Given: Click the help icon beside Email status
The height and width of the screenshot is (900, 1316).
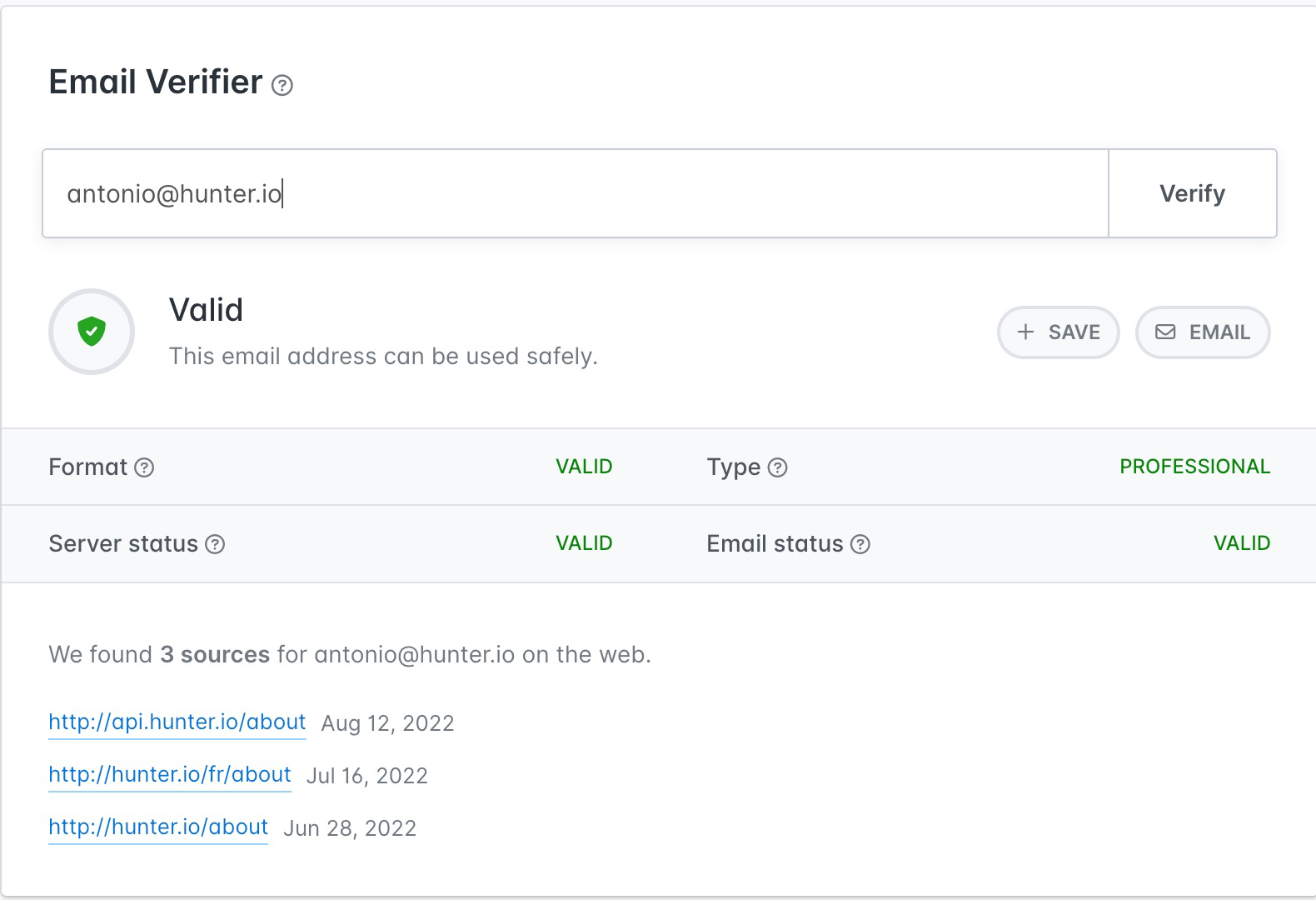Looking at the screenshot, I should 860,544.
